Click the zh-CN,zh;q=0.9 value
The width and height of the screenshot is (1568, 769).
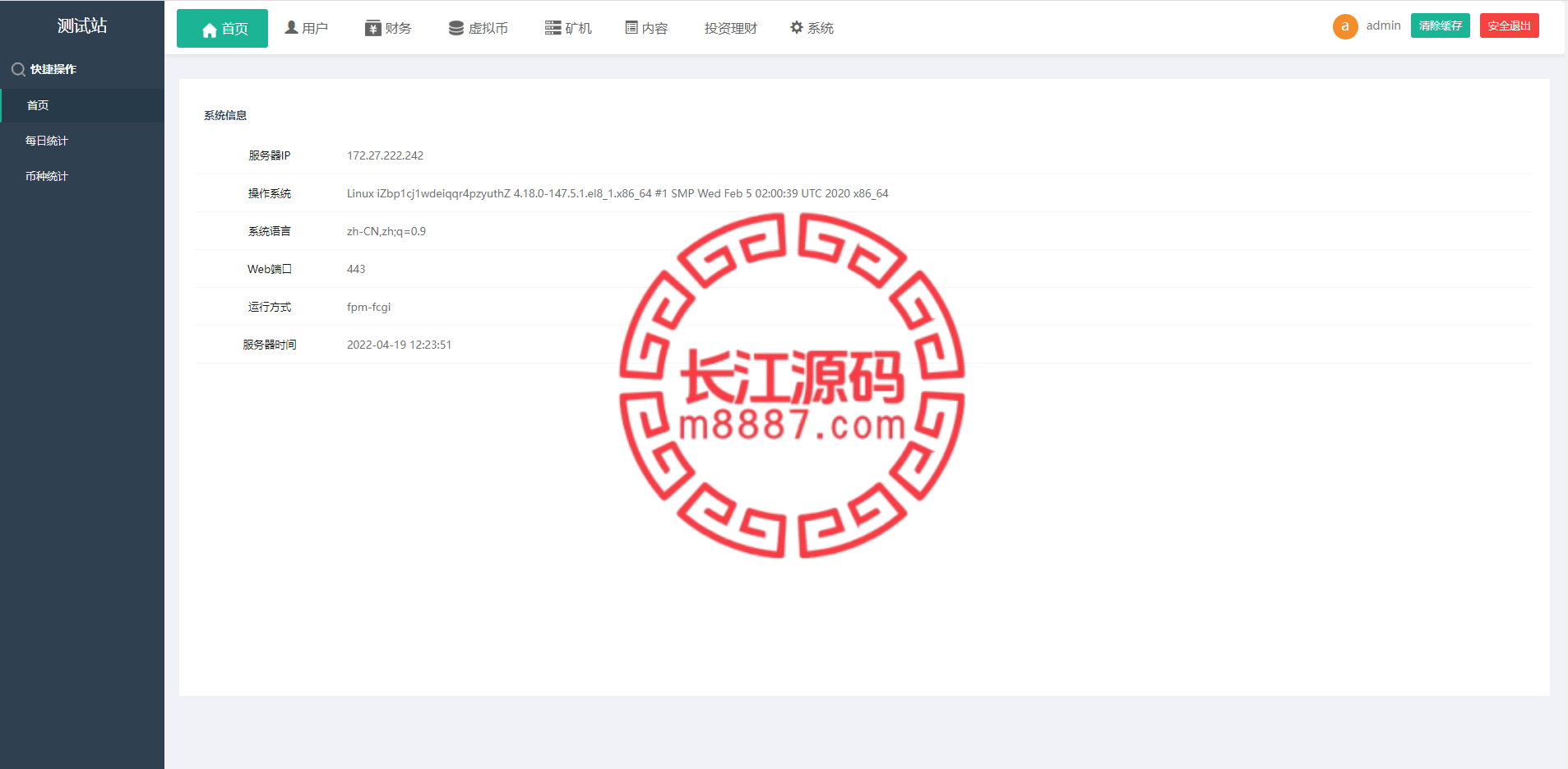click(386, 231)
